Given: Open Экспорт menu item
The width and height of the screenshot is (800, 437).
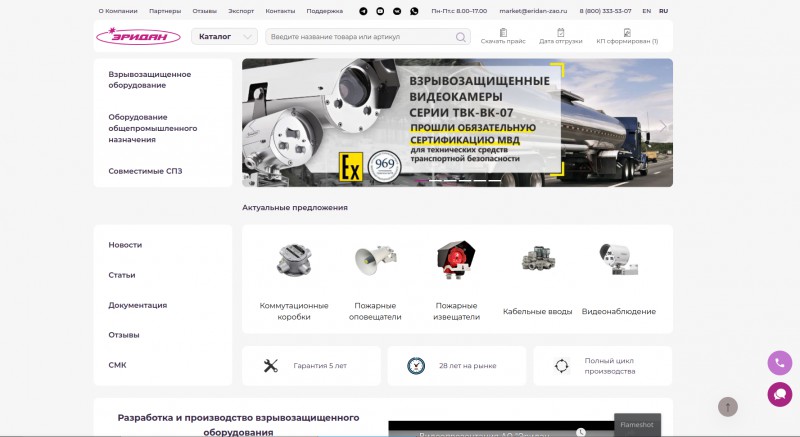Looking at the screenshot, I should [241, 11].
